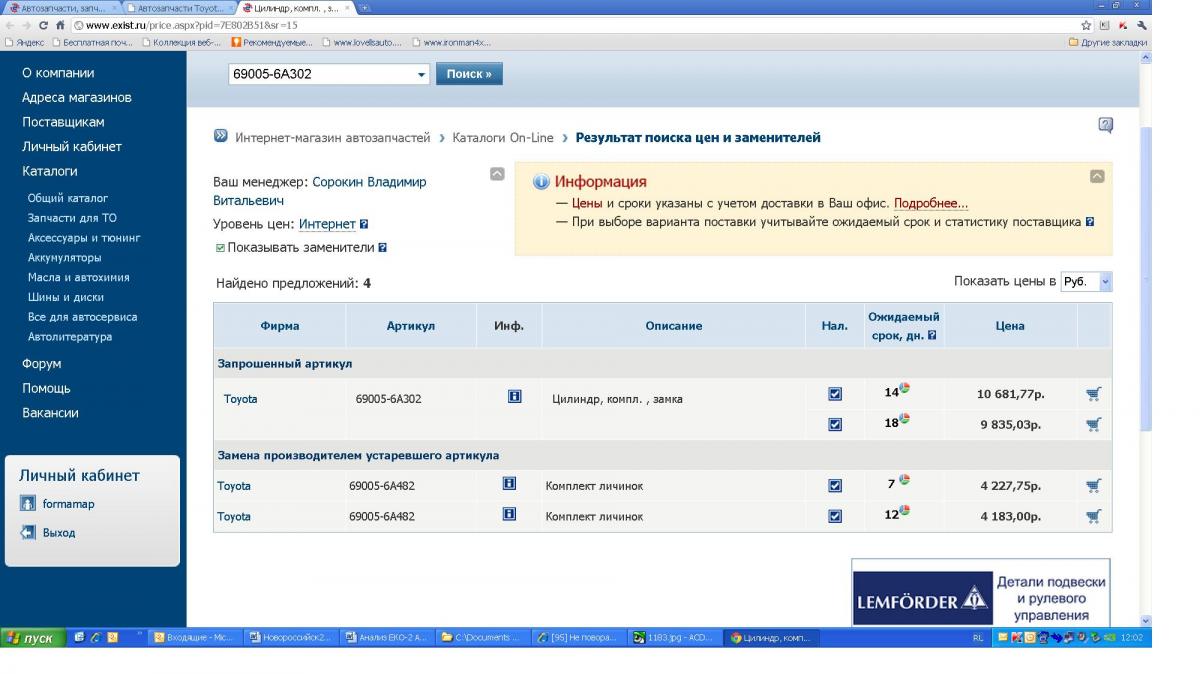1200x674 pixels.
Task: Open Входящие taskbar window
Action: coord(196,637)
